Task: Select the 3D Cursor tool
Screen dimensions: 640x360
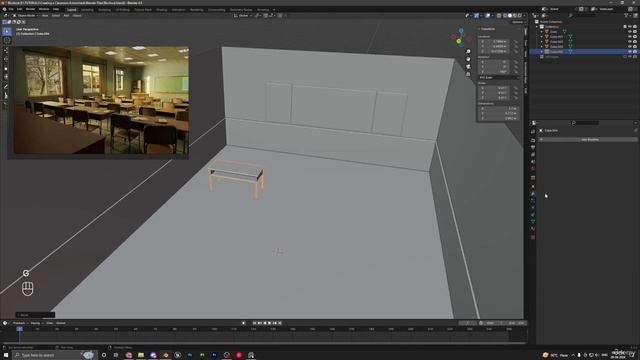Action: (x=7, y=40)
